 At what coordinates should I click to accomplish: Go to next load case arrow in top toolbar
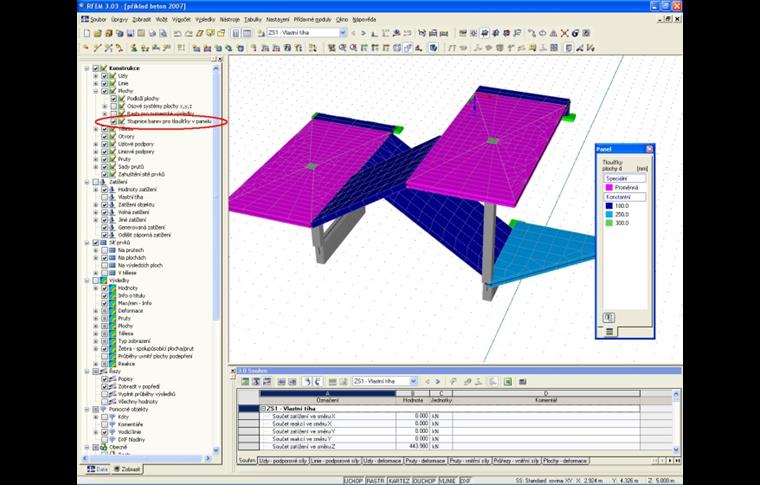[364, 33]
